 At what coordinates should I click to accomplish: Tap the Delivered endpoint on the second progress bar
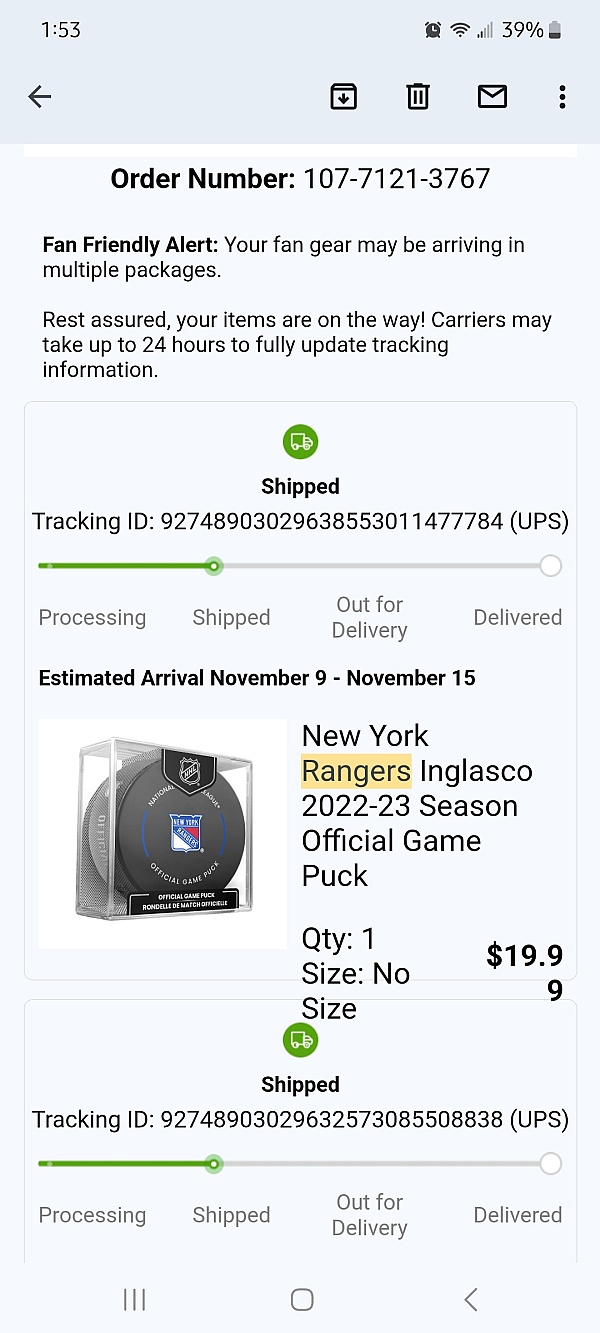pyautogui.click(x=550, y=1164)
